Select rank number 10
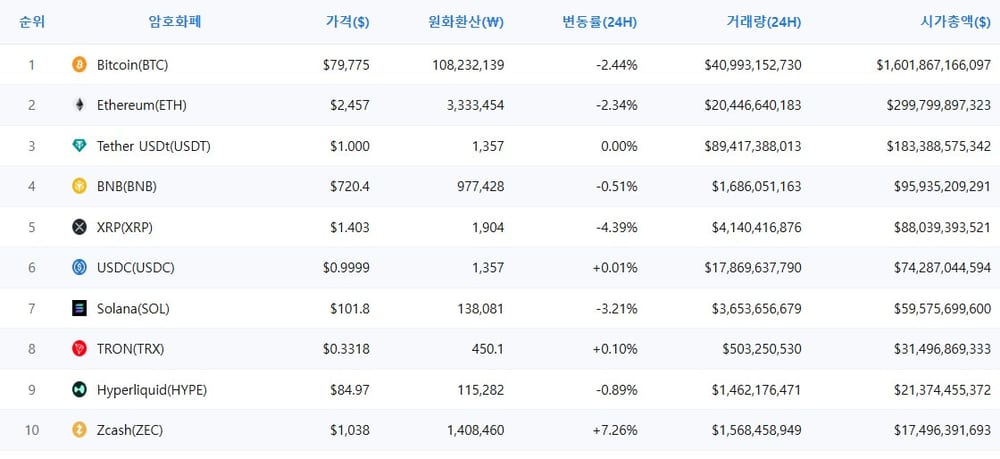1000x459 pixels. coord(32,431)
